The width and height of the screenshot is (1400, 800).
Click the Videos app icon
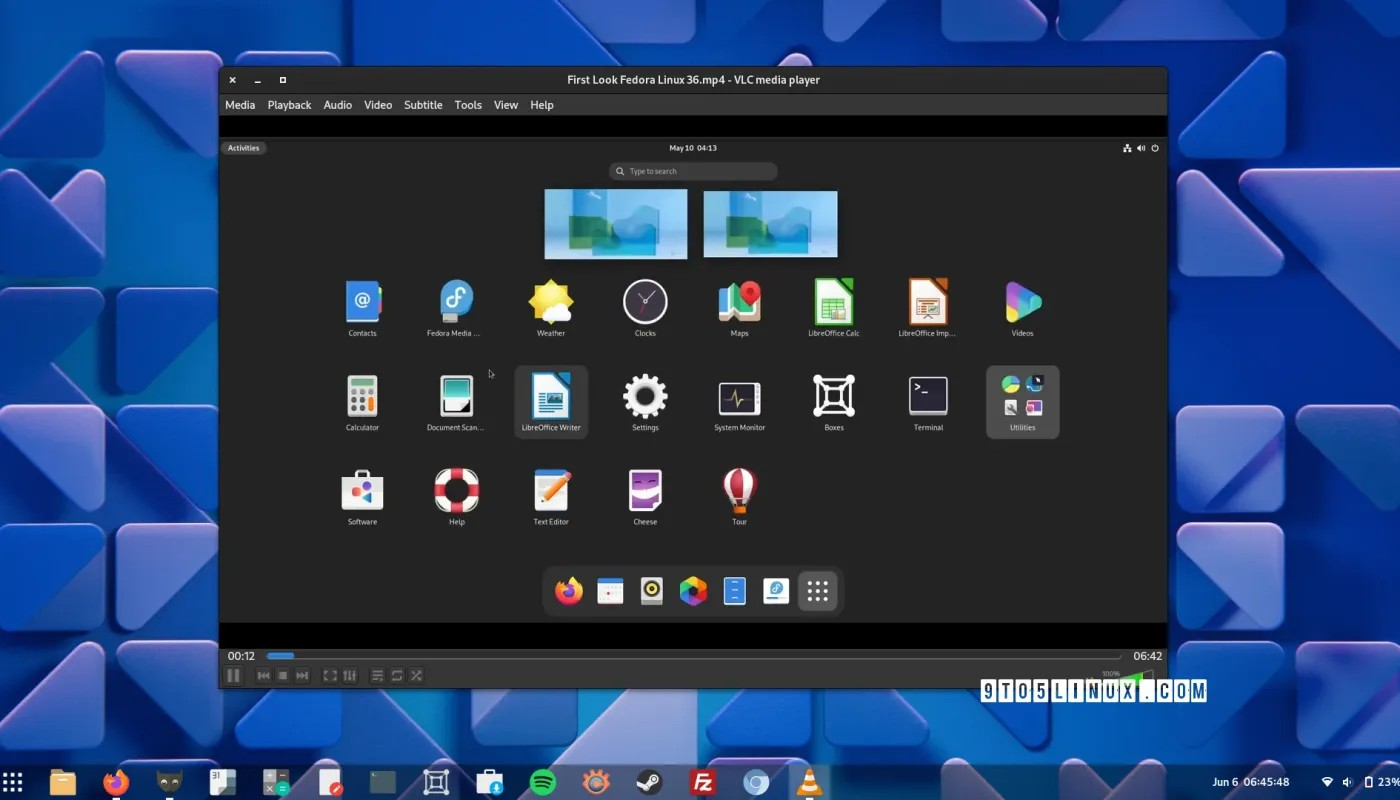[1022, 301]
